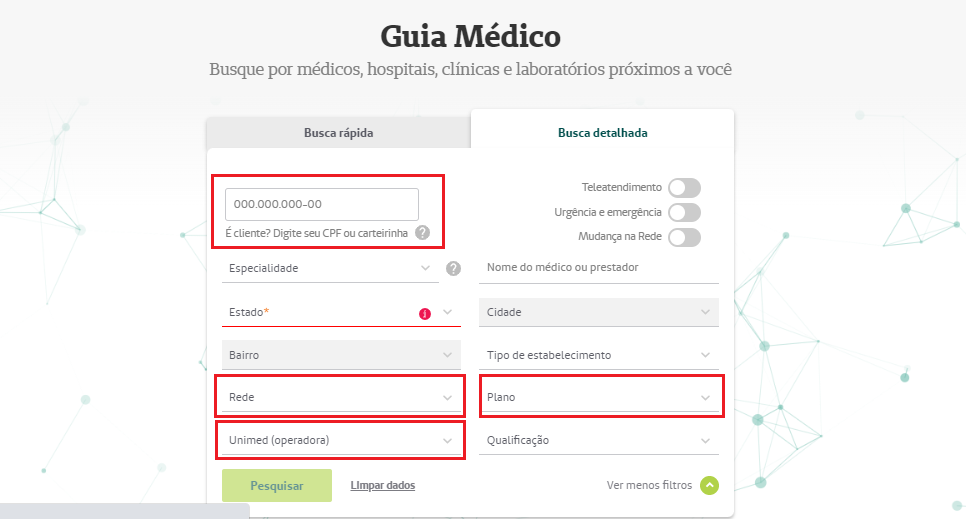Click the help icon beside Especialidade
Viewport: 966px width, 528px height.
453,269
